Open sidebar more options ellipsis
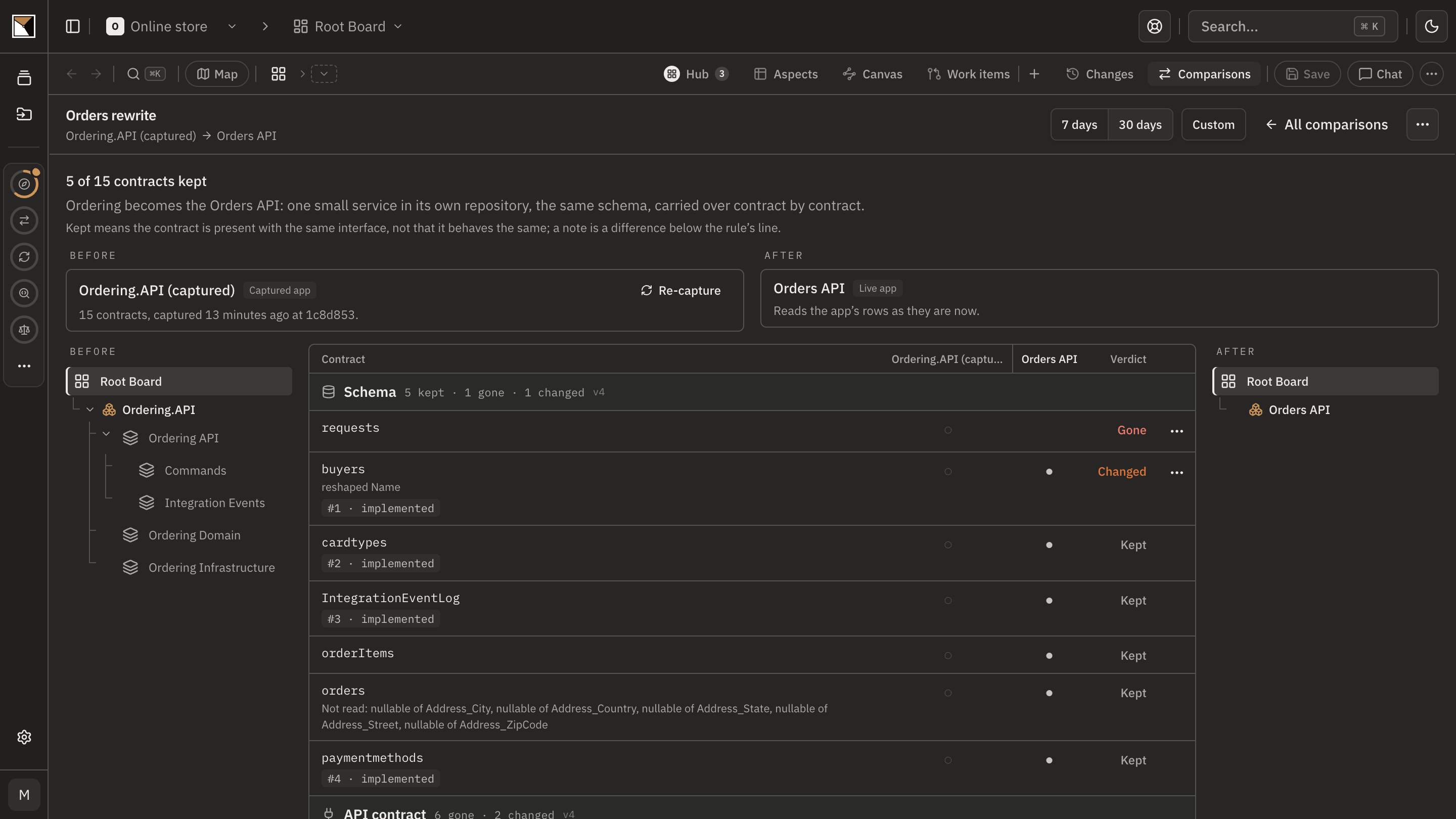 tap(24, 366)
